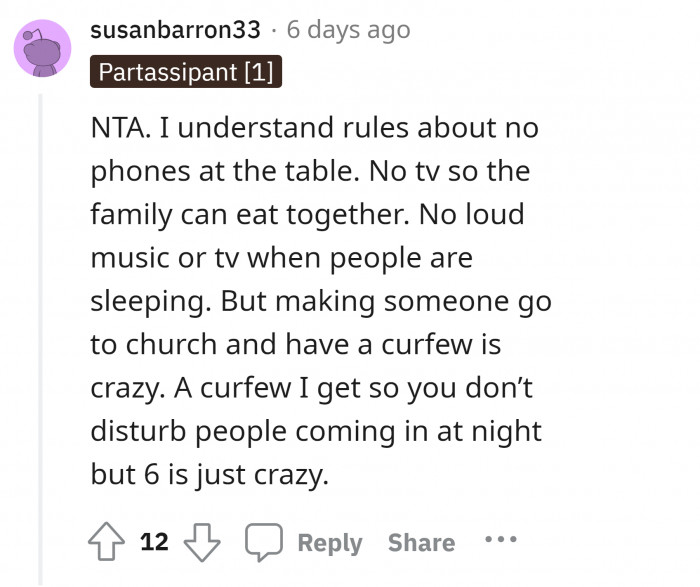Upvote susanbarron33's comment

(x=106, y=542)
